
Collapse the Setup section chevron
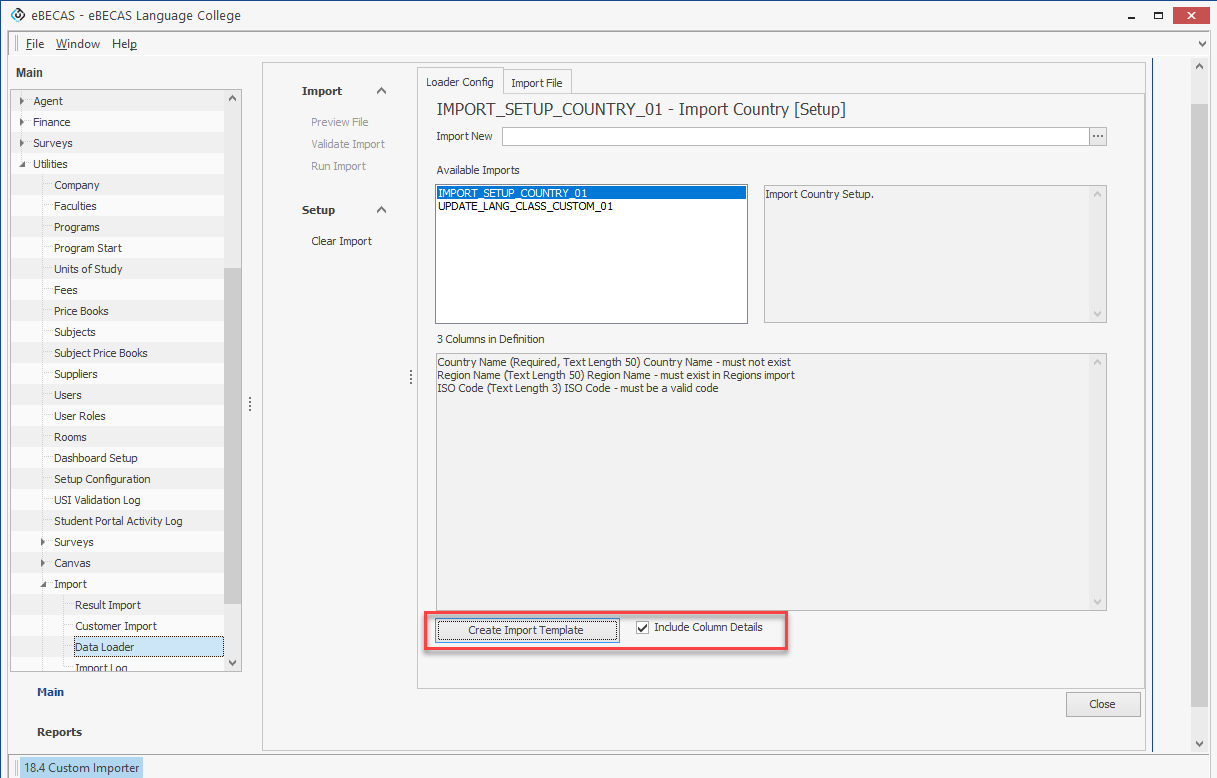(x=381, y=210)
